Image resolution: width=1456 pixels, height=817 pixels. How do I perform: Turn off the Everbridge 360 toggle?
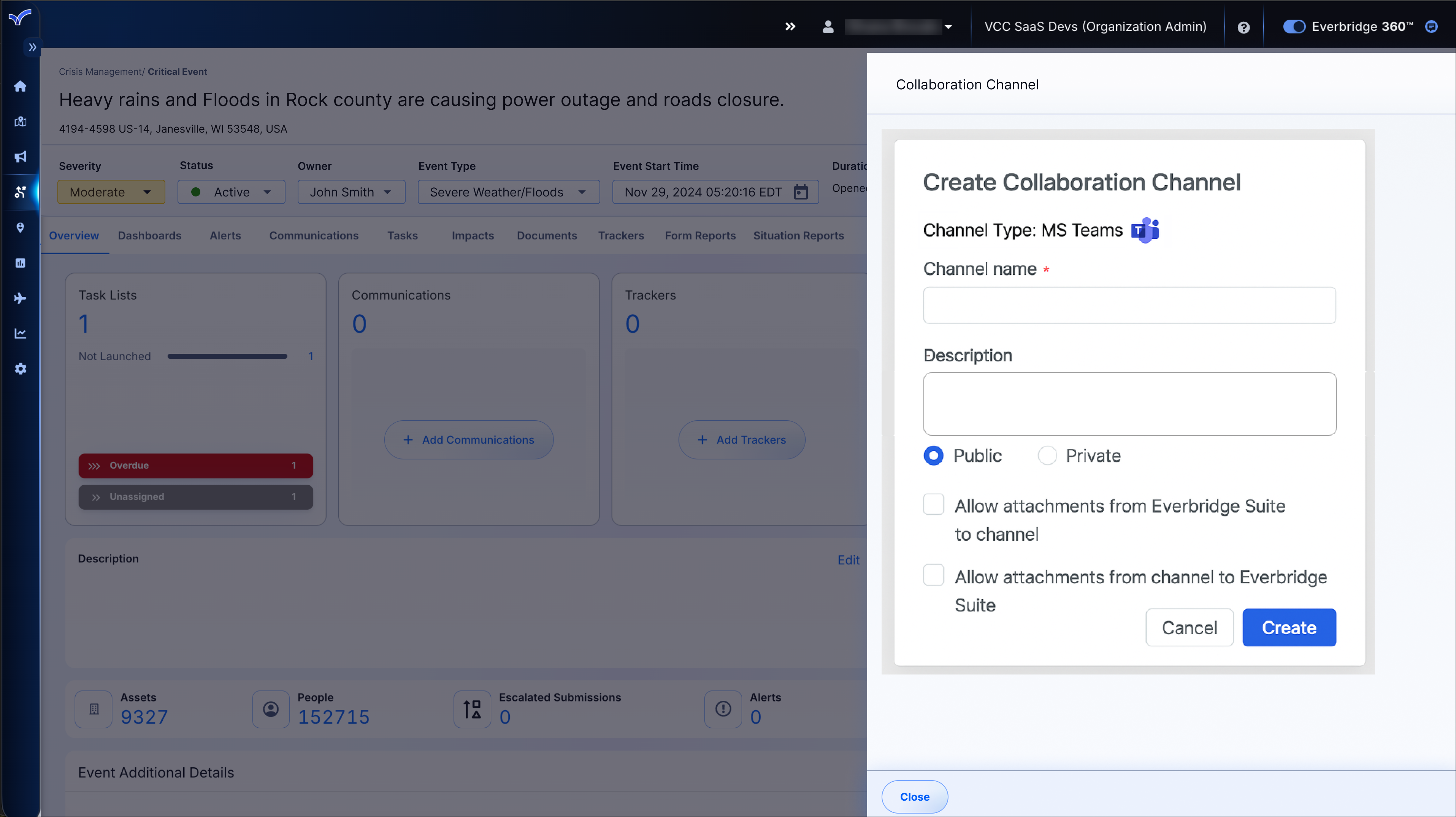coord(1294,27)
